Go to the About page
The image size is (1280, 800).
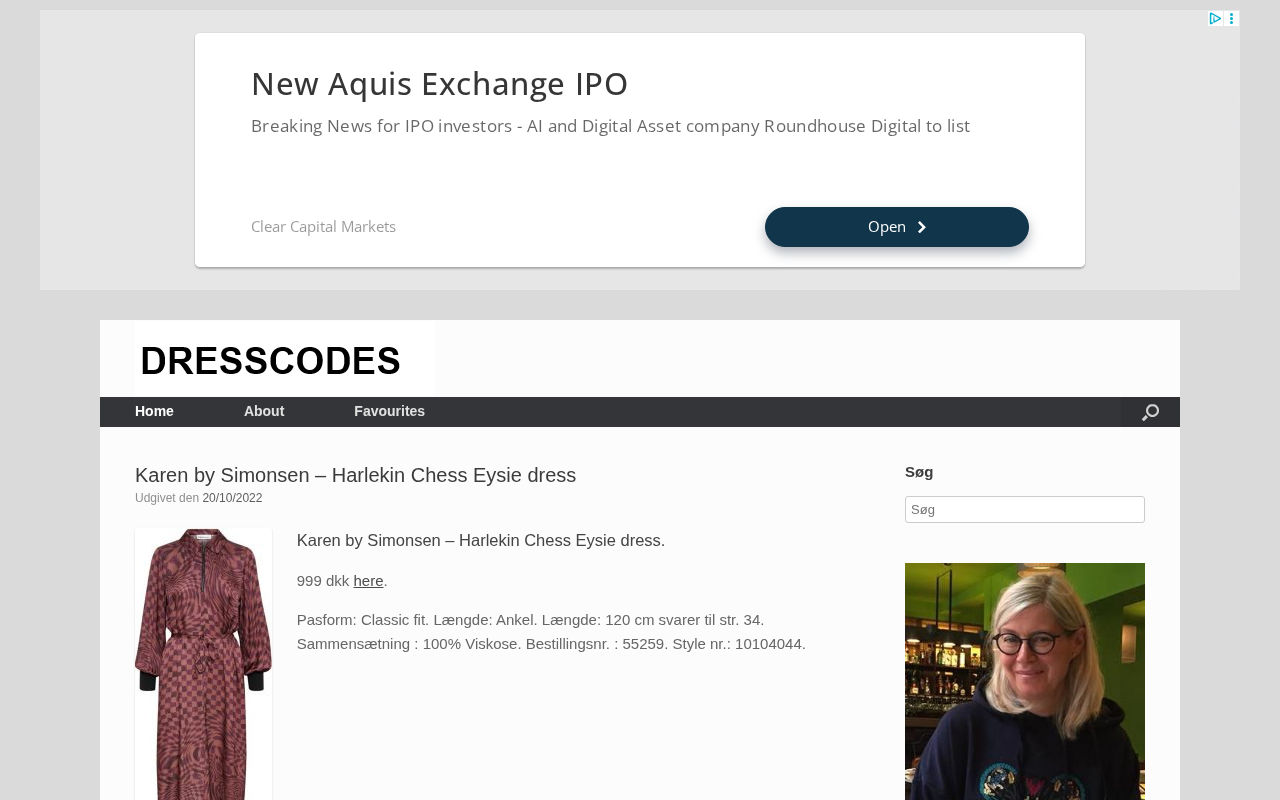tap(264, 412)
